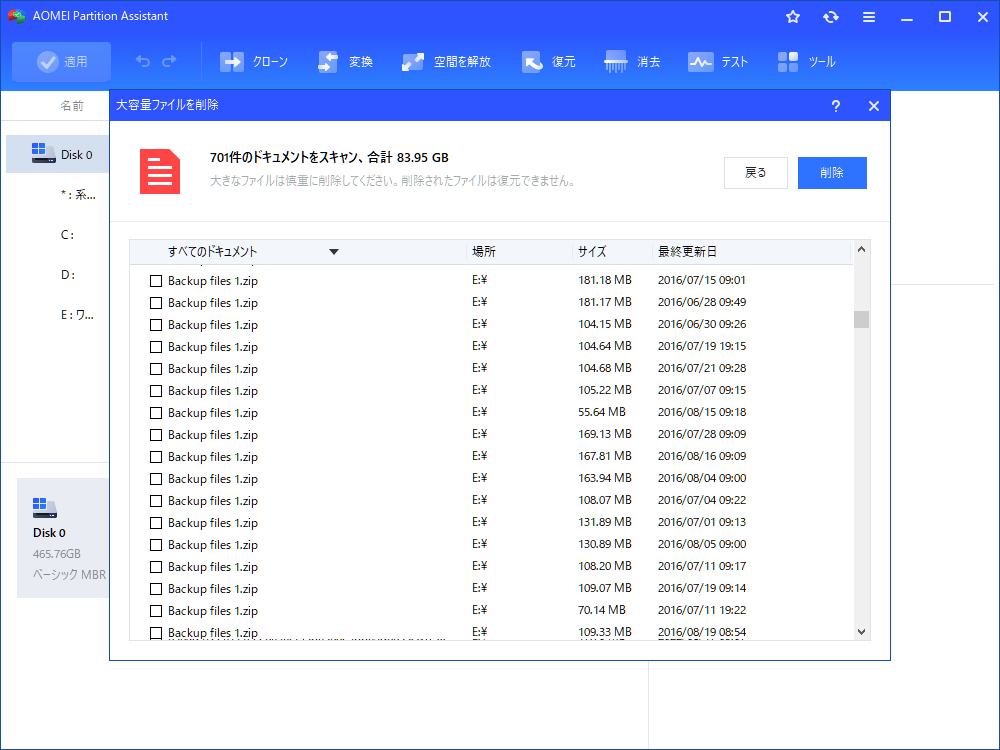Check the file sized 104.68 MB
This screenshot has width=1000, height=750.
point(156,369)
